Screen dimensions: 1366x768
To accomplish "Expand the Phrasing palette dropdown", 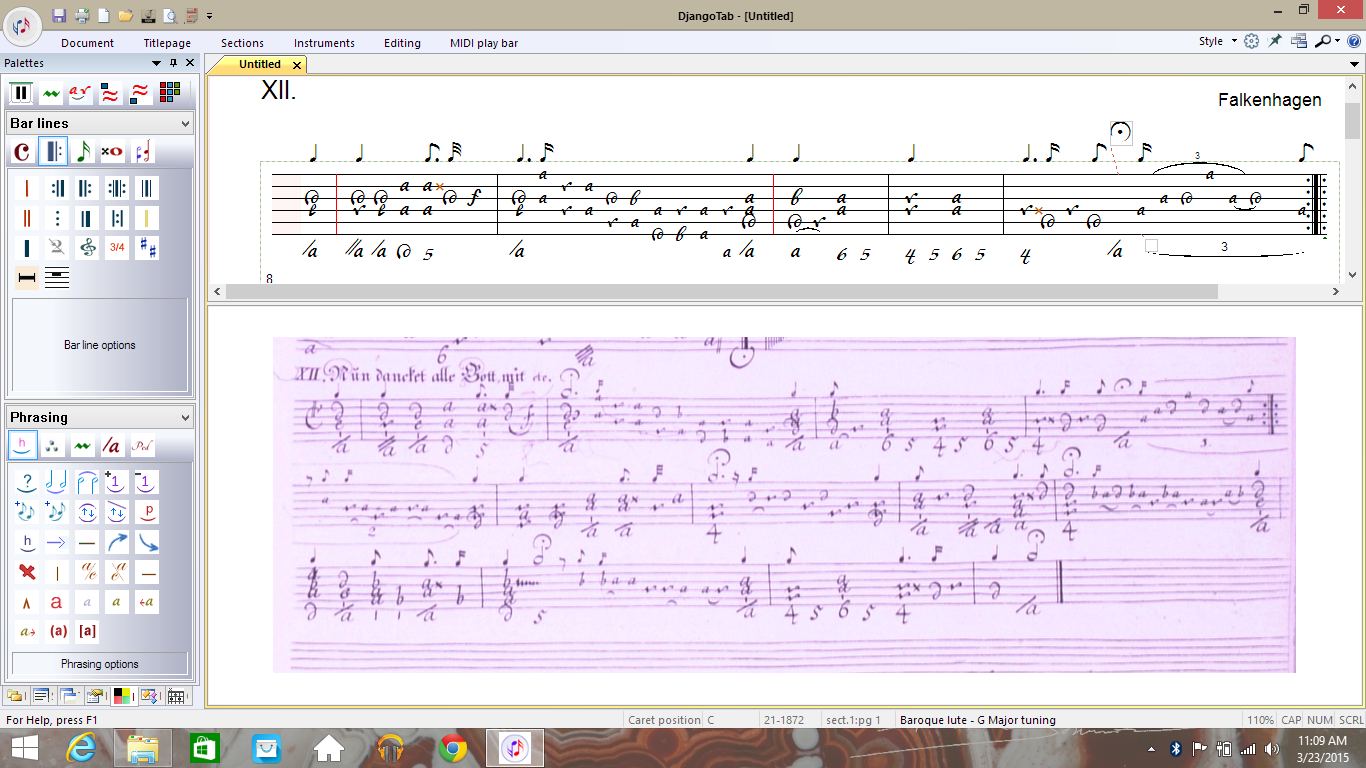I will pyautogui.click(x=185, y=418).
